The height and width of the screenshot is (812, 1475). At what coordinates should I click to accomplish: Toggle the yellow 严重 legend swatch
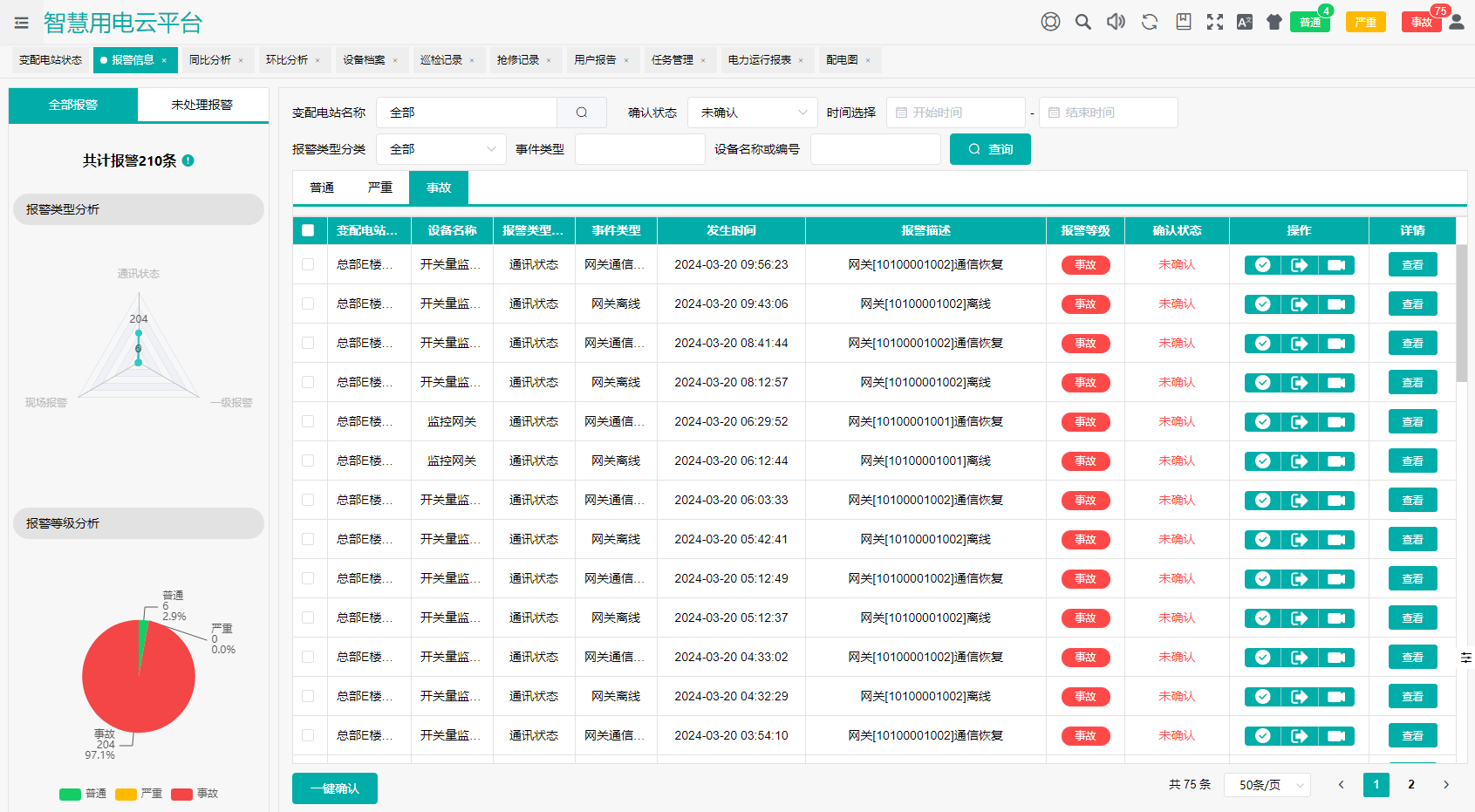tap(126, 795)
